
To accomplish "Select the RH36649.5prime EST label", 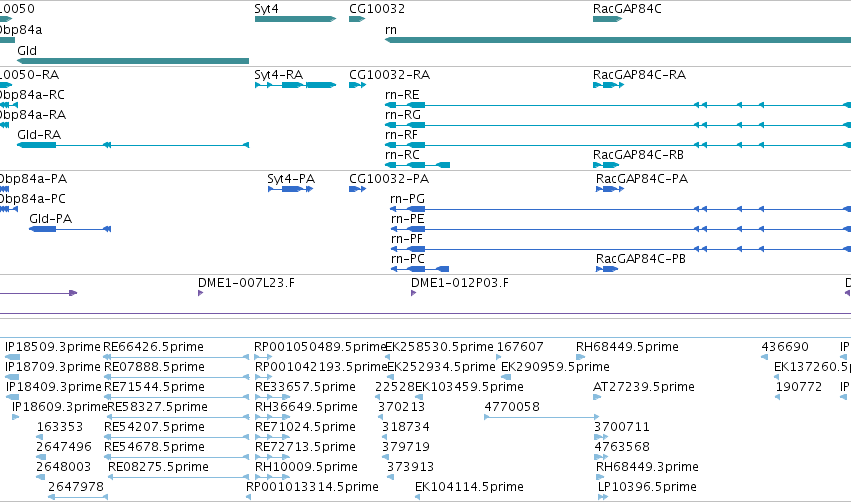I will tap(306, 407).
